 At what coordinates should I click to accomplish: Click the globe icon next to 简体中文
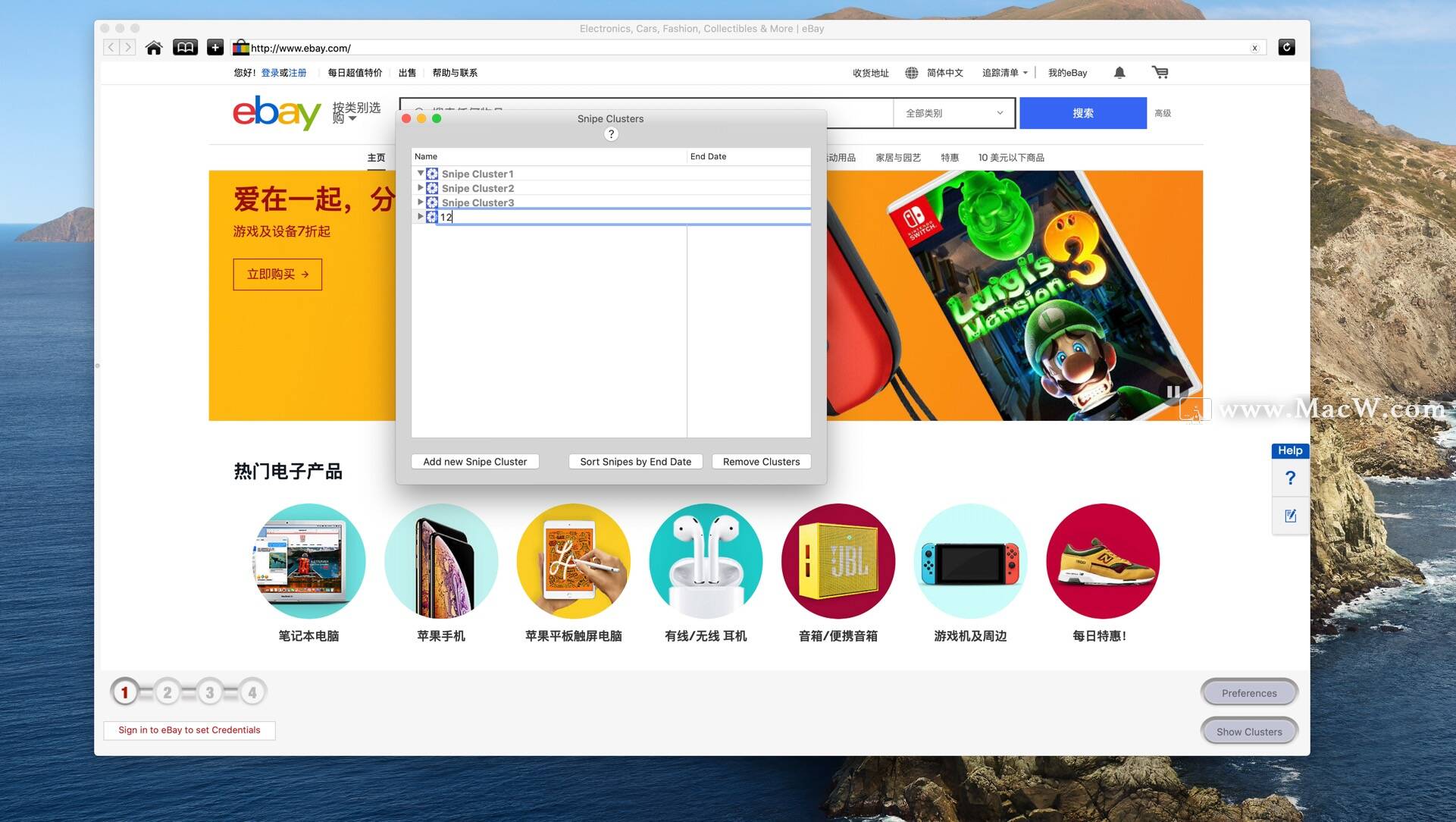911,72
